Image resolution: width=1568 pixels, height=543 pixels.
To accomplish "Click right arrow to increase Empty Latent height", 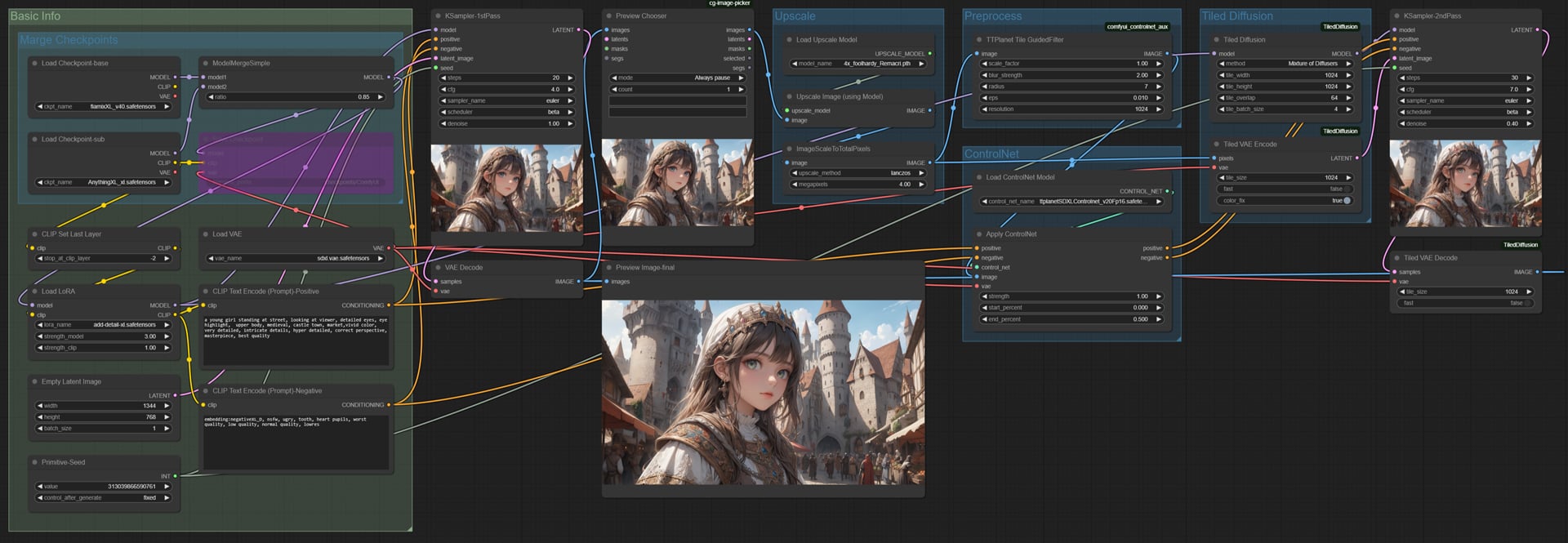I will (167, 416).
